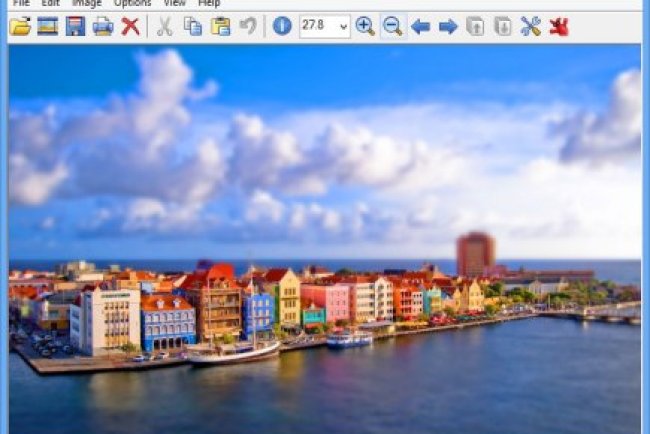
Task: Click the displayed waterfront photo
Action: tap(325, 240)
